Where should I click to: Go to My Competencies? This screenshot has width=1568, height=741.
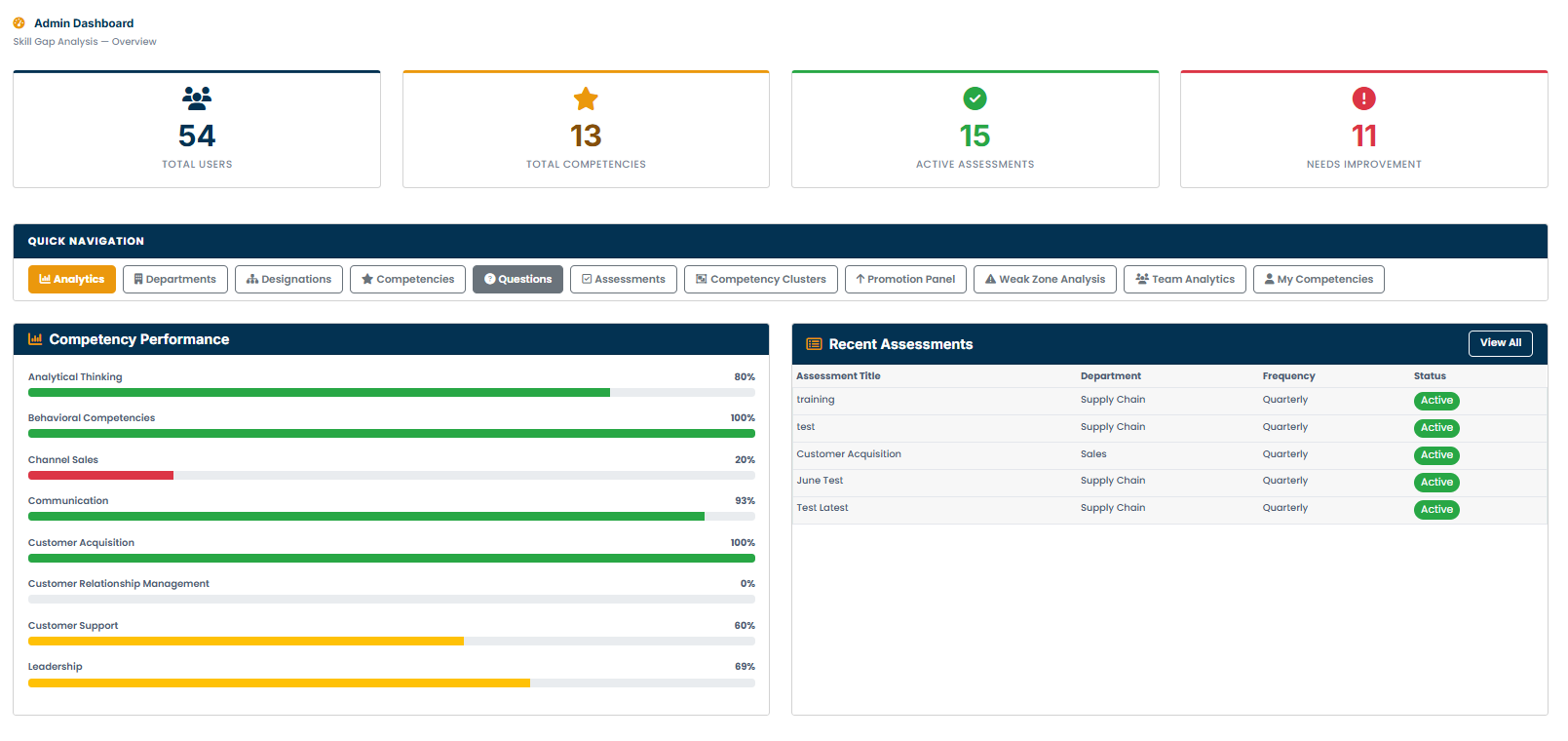[x=1319, y=279]
